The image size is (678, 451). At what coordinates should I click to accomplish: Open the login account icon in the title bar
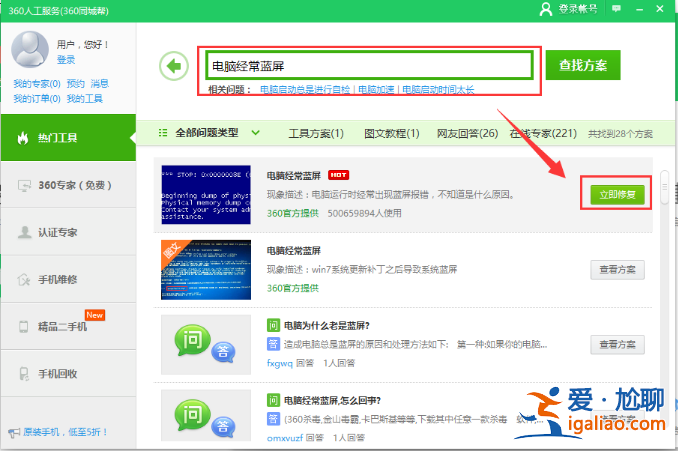[x=546, y=9]
